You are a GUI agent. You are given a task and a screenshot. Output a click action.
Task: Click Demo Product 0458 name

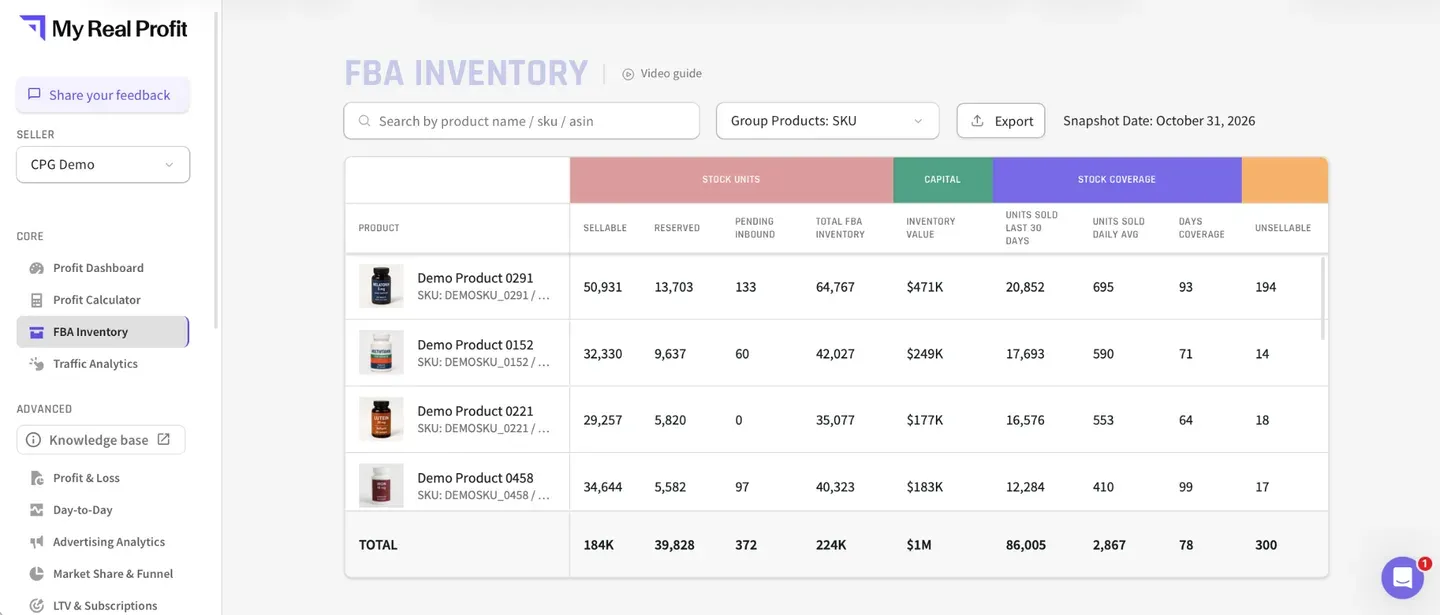(x=475, y=478)
